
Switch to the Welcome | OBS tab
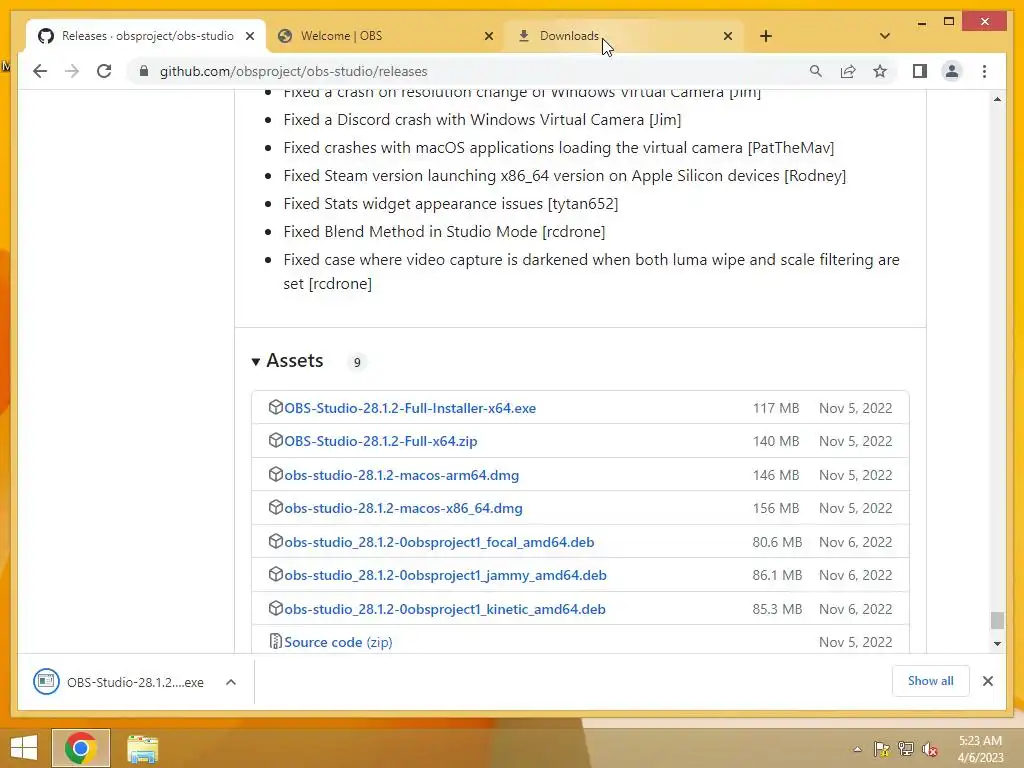pos(385,36)
